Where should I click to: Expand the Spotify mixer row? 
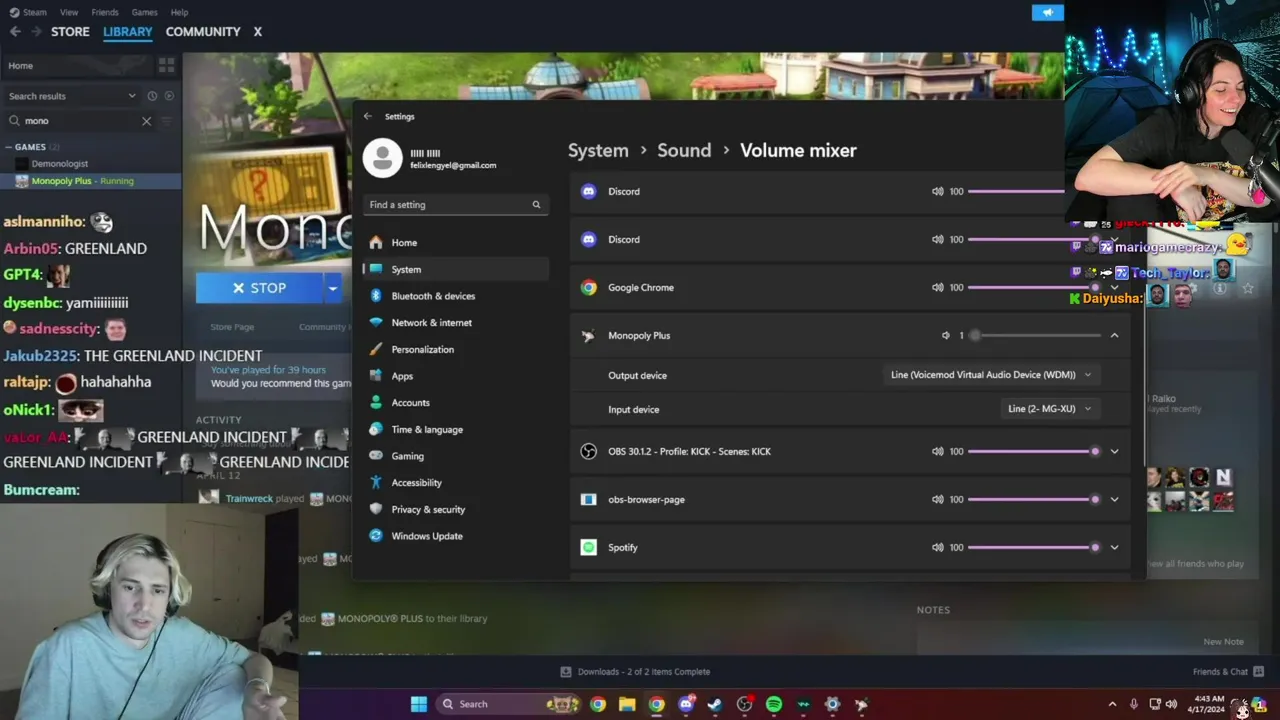tap(1114, 548)
